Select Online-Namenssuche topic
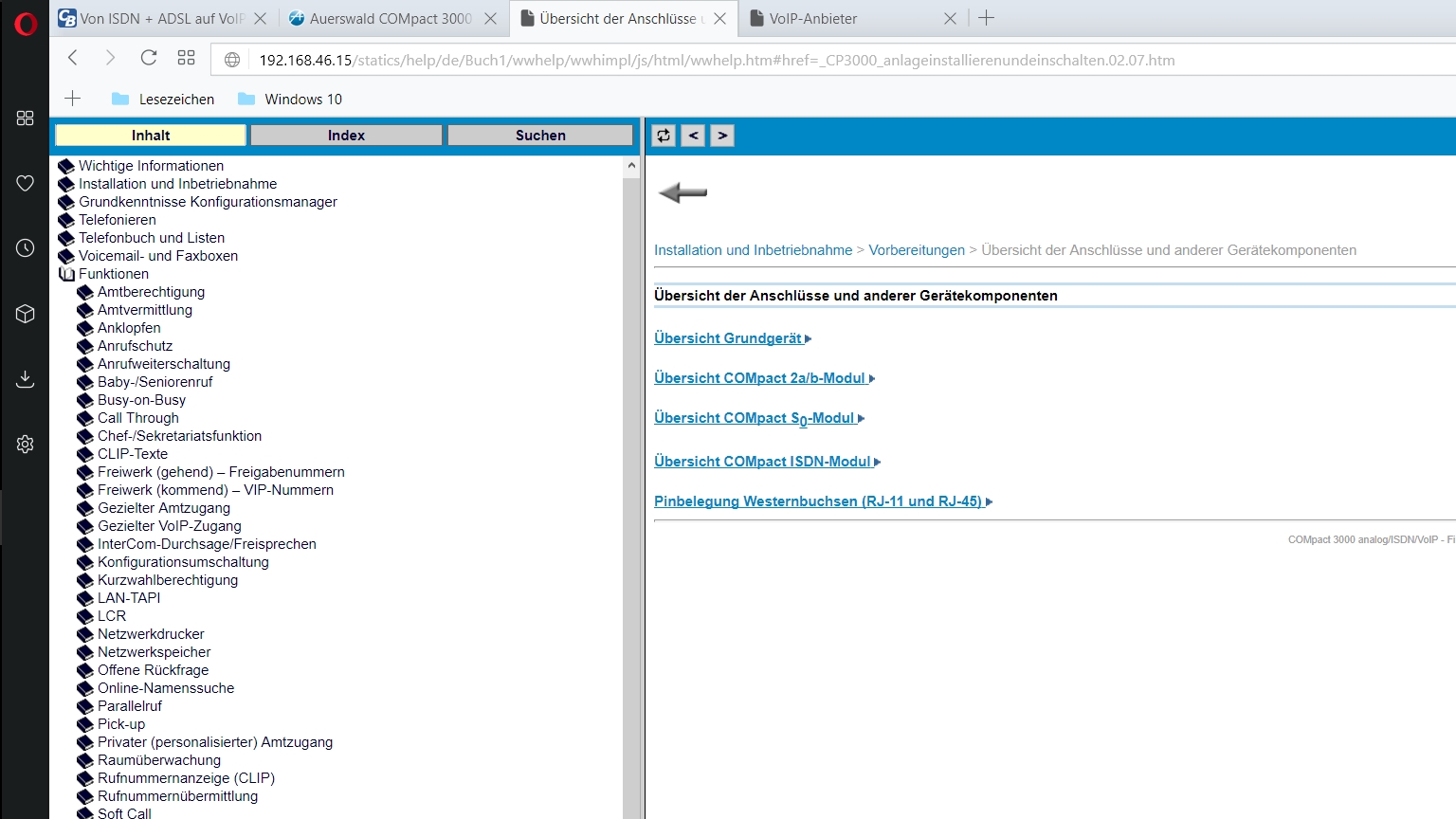The height and width of the screenshot is (819, 1456). pos(166,688)
